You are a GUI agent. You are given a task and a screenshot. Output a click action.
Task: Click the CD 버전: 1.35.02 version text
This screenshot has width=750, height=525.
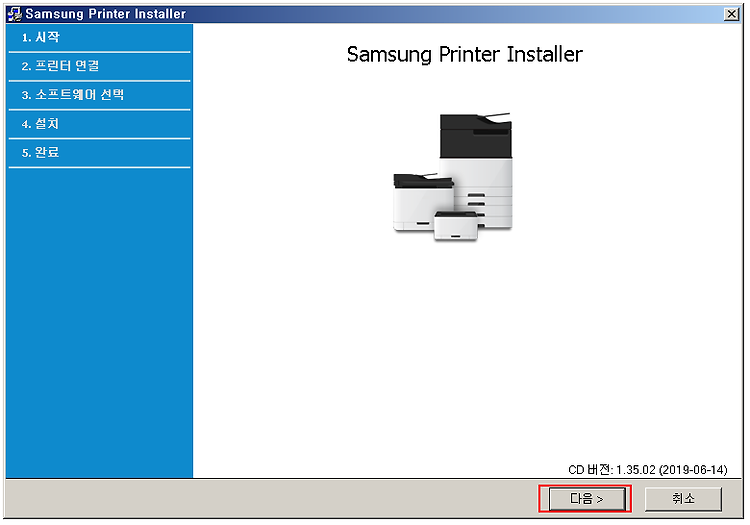coord(648,470)
